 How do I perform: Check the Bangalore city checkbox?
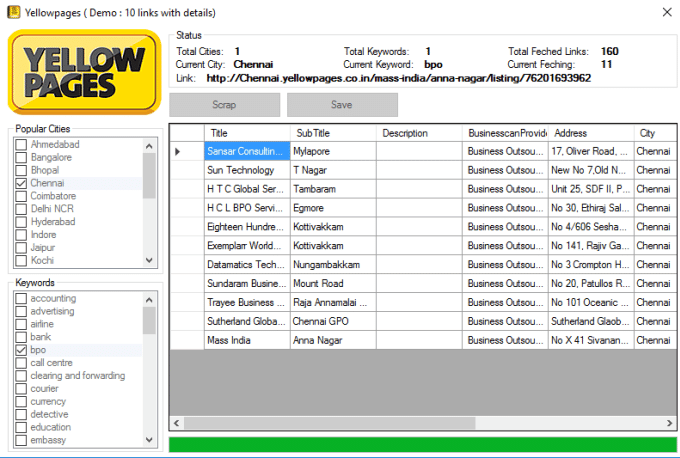pos(21,157)
